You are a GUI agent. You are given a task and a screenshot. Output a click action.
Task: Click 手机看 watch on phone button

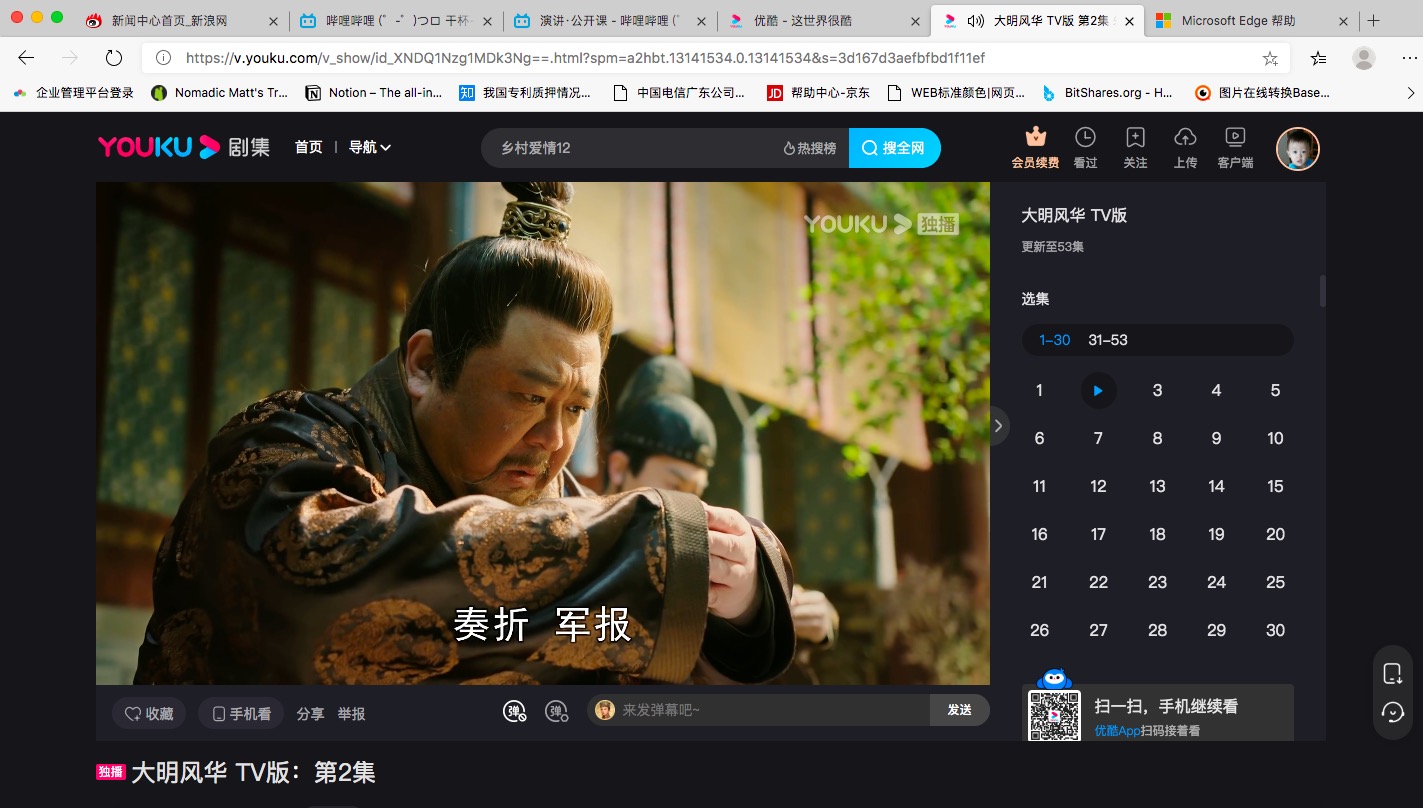241,713
